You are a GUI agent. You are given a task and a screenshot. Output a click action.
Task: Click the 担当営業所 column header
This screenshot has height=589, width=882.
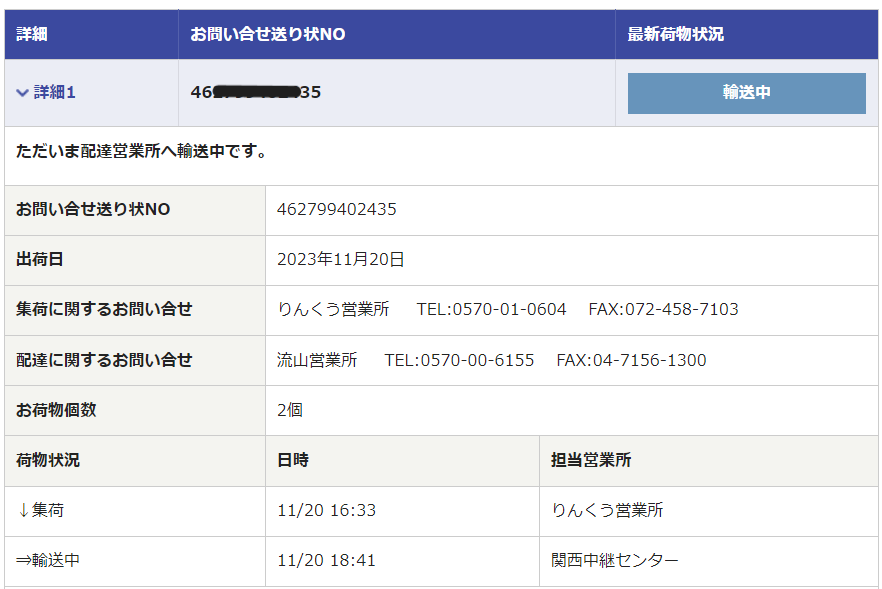coord(591,461)
